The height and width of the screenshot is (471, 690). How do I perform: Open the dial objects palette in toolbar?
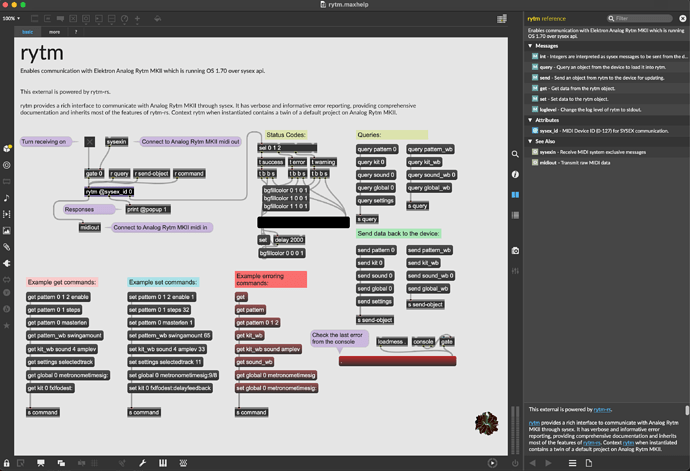[x=125, y=18]
